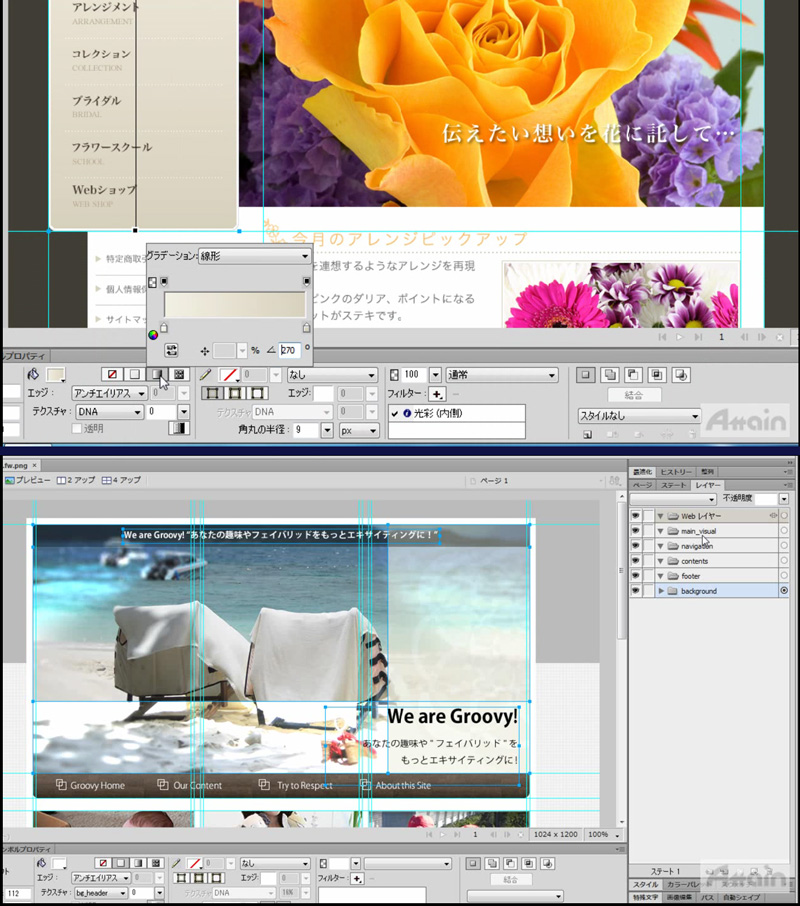Toggle visibility of the footer layer
Image resolution: width=800 pixels, height=906 pixels.
[x=635, y=576]
